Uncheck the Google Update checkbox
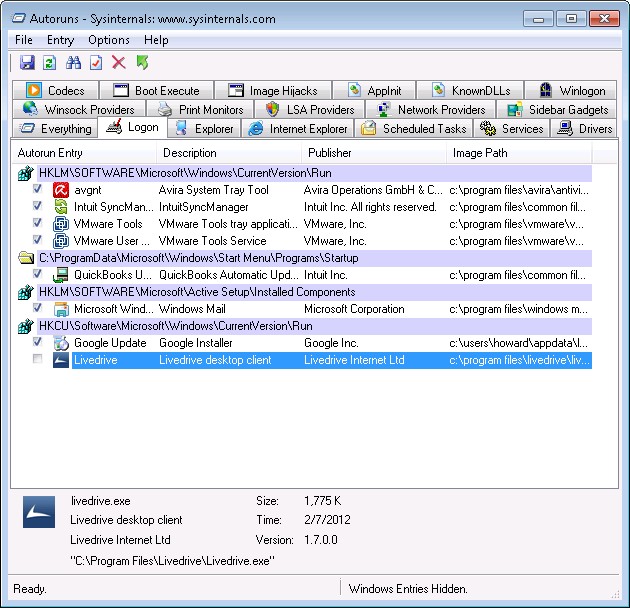 pyautogui.click(x=37, y=342)
